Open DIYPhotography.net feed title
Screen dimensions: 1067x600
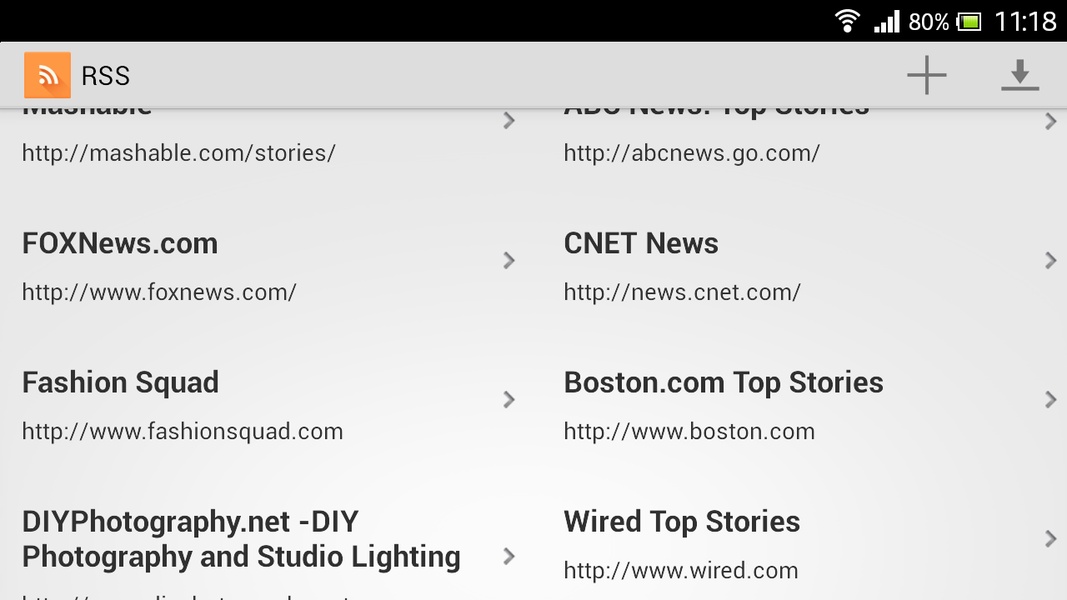click(x=241, y=539)
